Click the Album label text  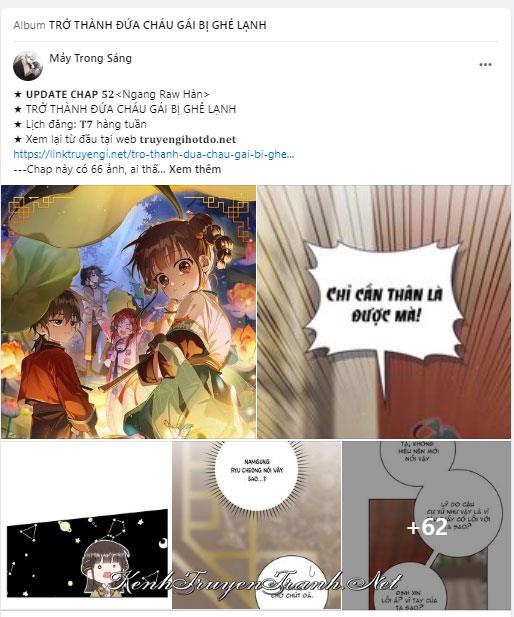(x=29, y=25)
